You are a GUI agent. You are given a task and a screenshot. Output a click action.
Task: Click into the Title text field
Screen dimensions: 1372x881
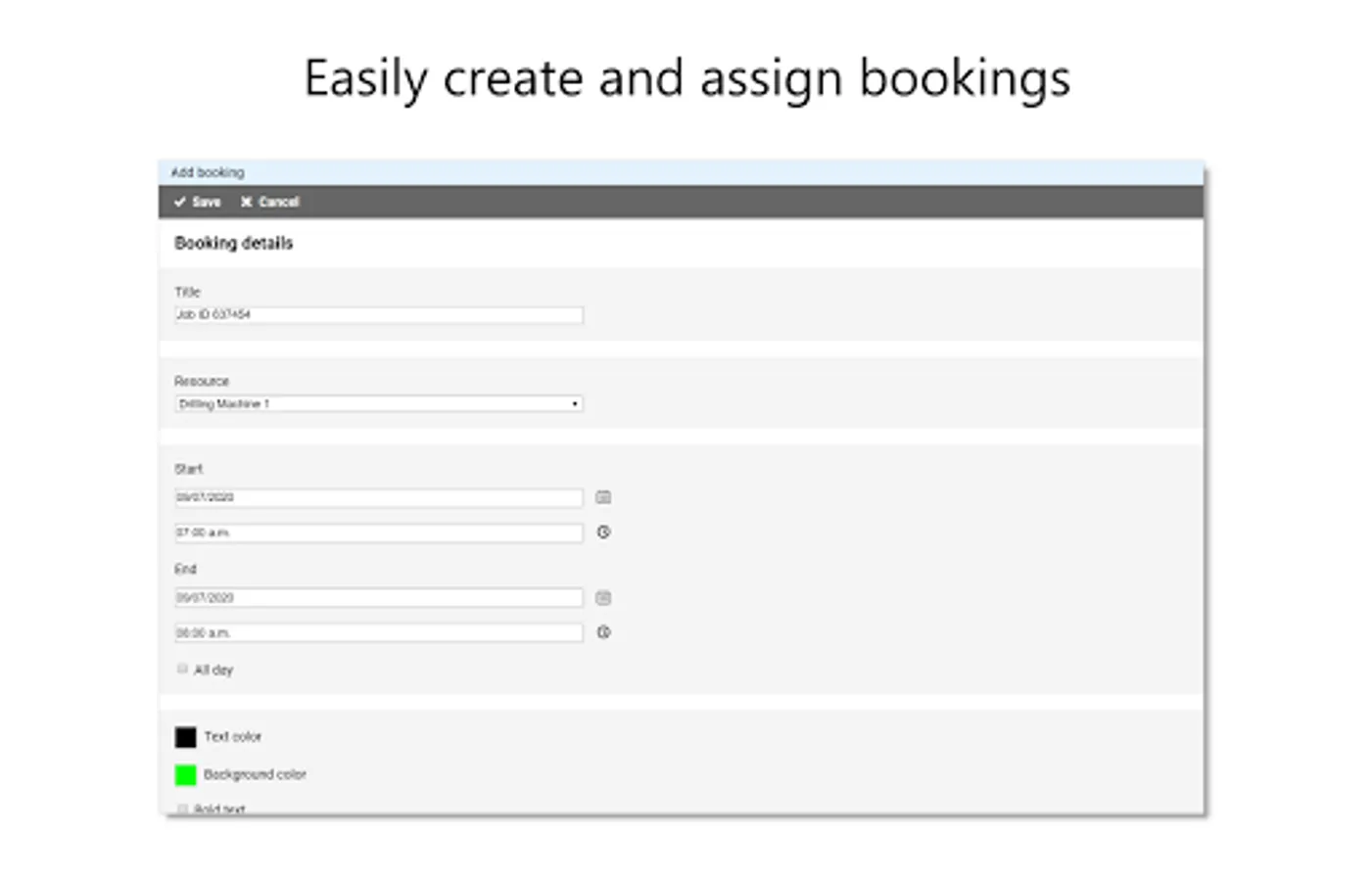378,315
